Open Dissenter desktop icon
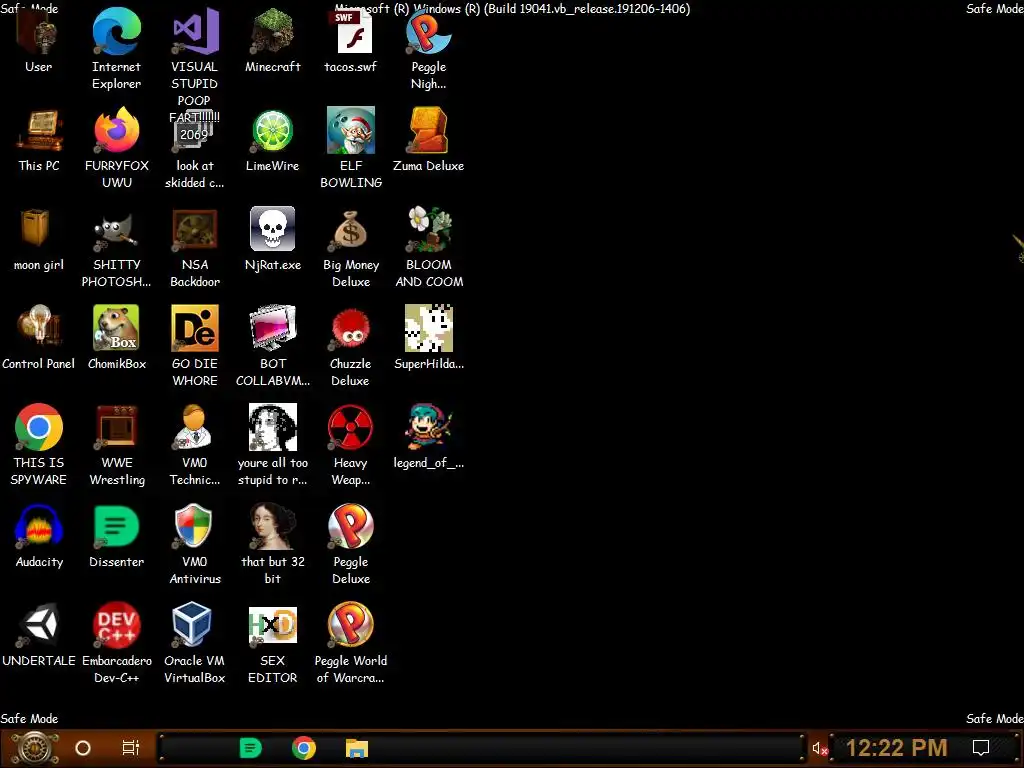 (116, 526)
